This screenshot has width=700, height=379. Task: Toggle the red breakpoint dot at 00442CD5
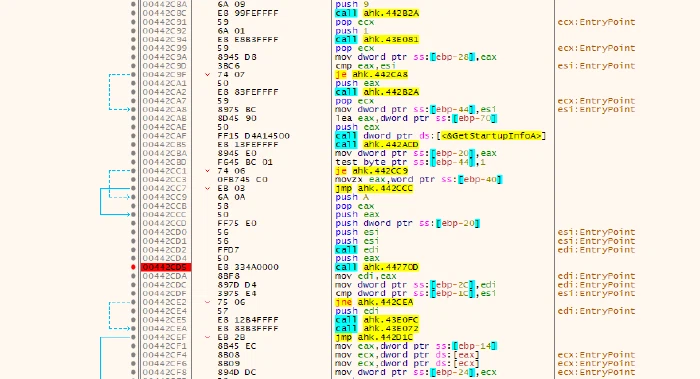(133, 267)
